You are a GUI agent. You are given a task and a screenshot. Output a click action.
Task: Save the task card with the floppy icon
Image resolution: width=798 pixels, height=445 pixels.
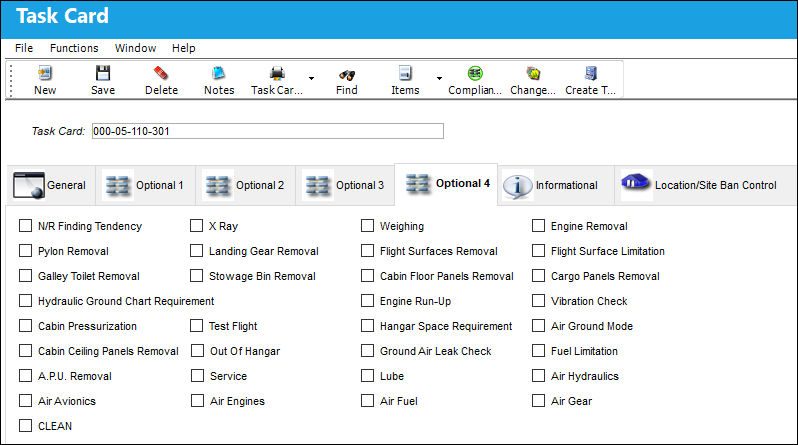point(103,73)
